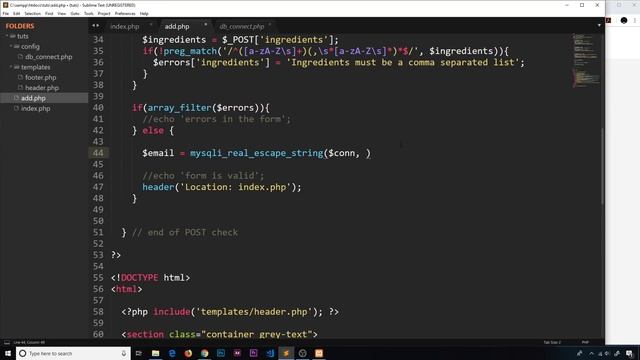
Task: Open the notification center icon
Action: tap(629, 353)
